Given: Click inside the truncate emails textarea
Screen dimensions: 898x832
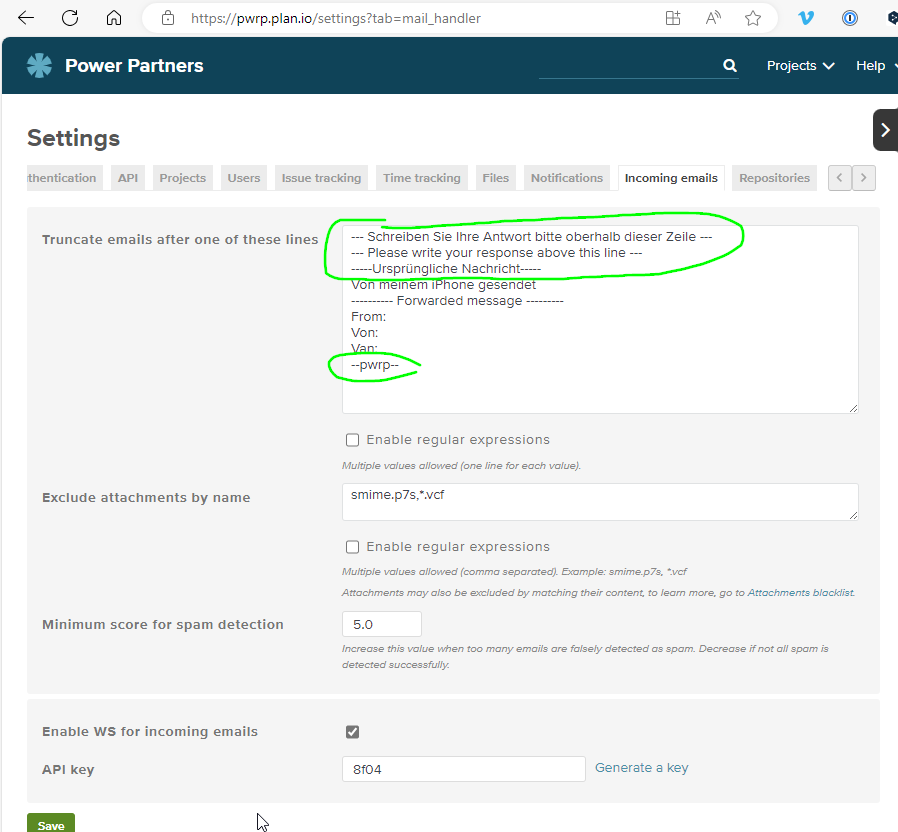Looking at the screenshot, I should click(x=600, y=319).
